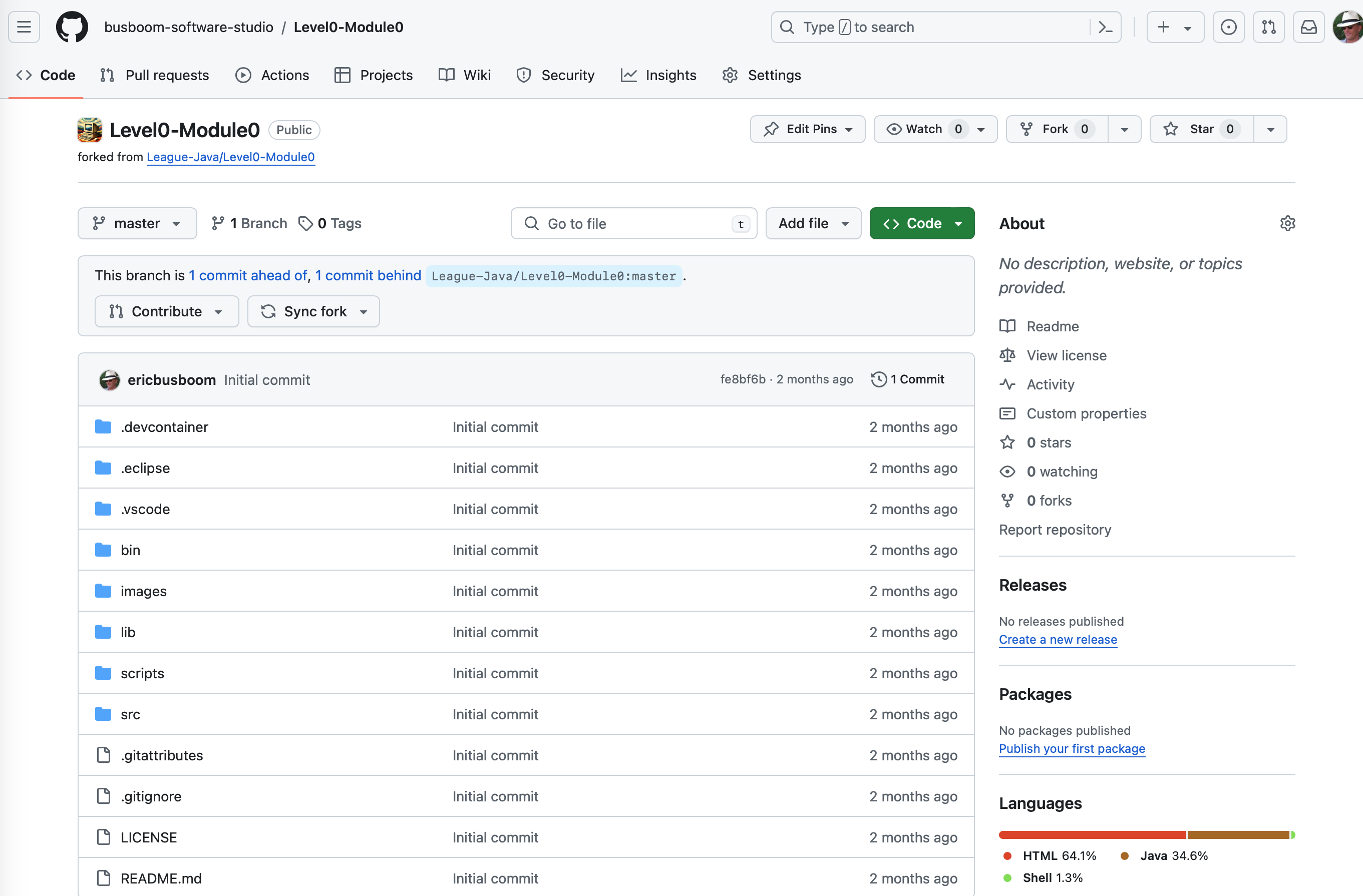Expand the Create new plus dropdown
1363x896 pixels.
click(1175, 27)
